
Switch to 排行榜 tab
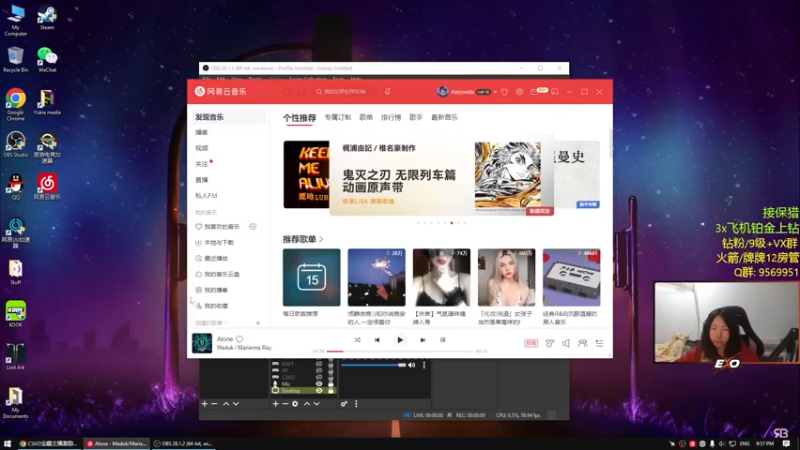[x=391, y=117]
